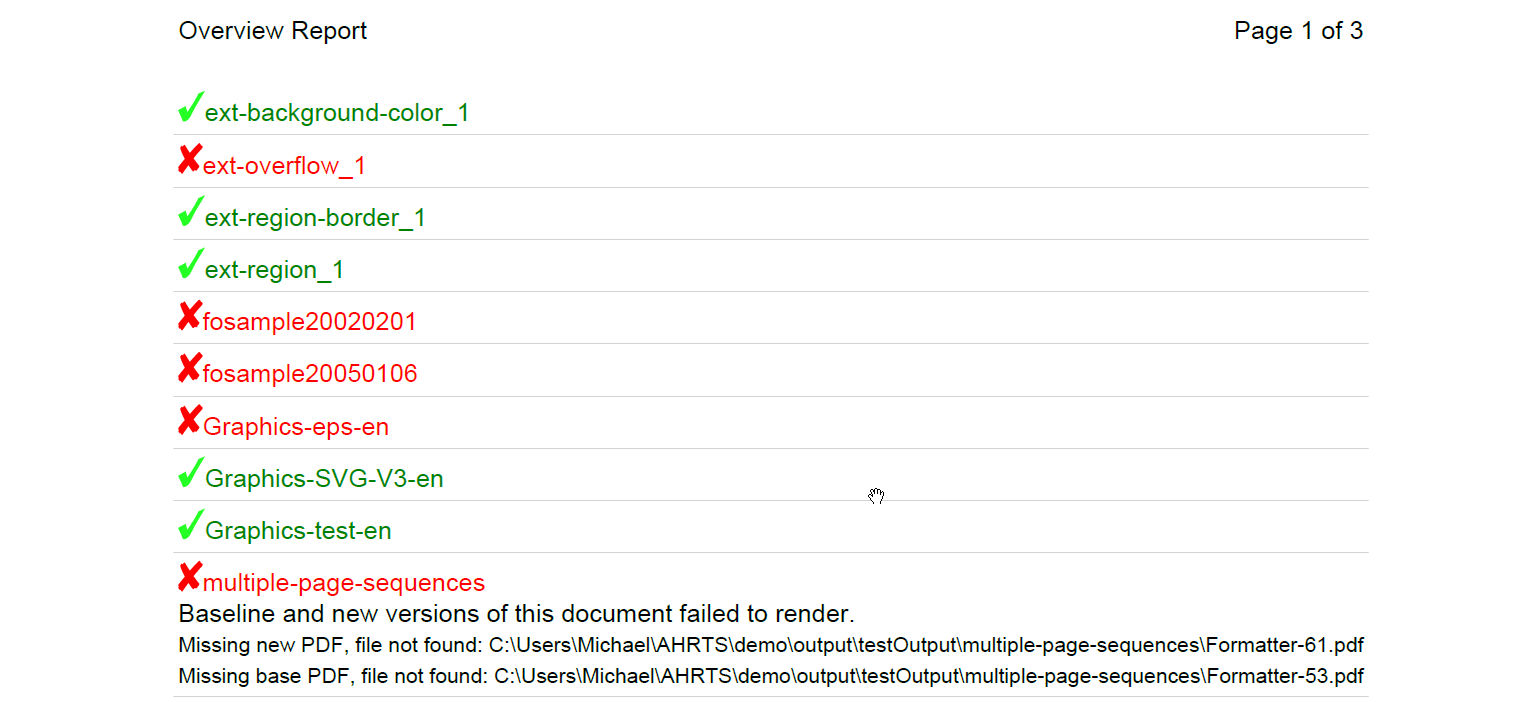Click the Formatter-61.pdf missing file path

click(926, 645)
